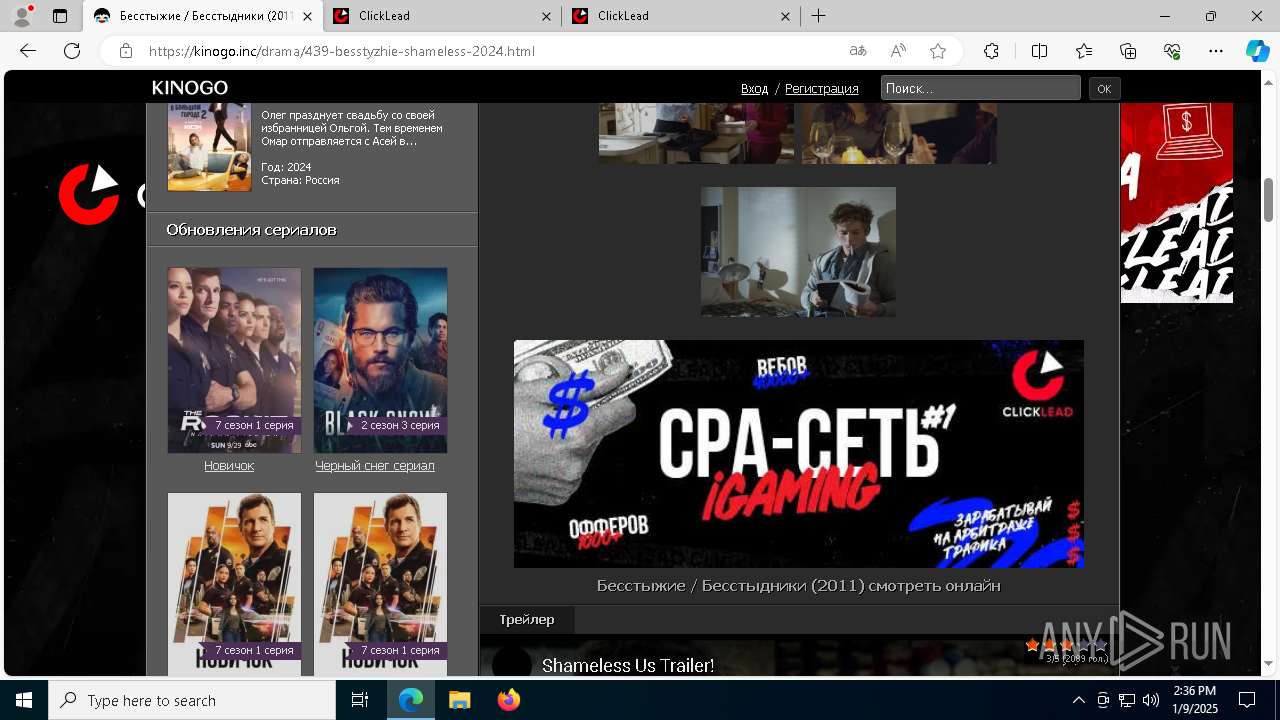Open a new browser tab

click(x=818, y=16)
